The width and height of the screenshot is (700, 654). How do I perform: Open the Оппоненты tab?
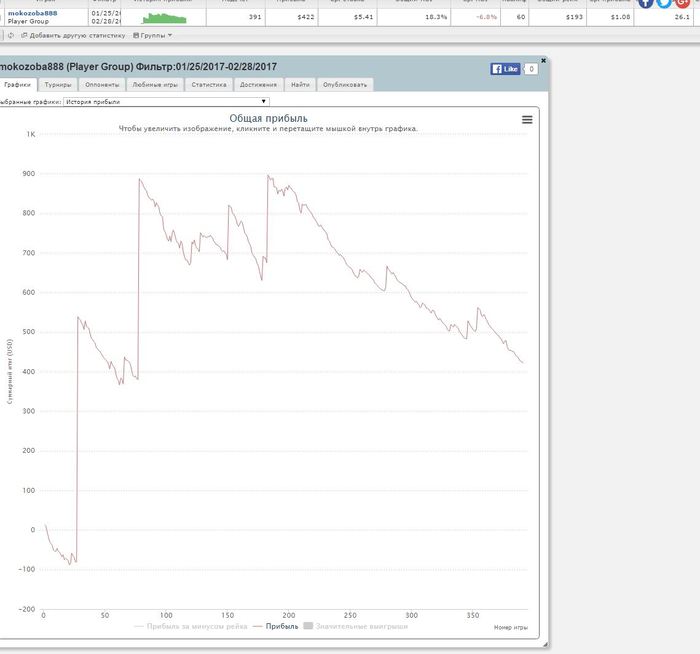(x=102, y=84)
